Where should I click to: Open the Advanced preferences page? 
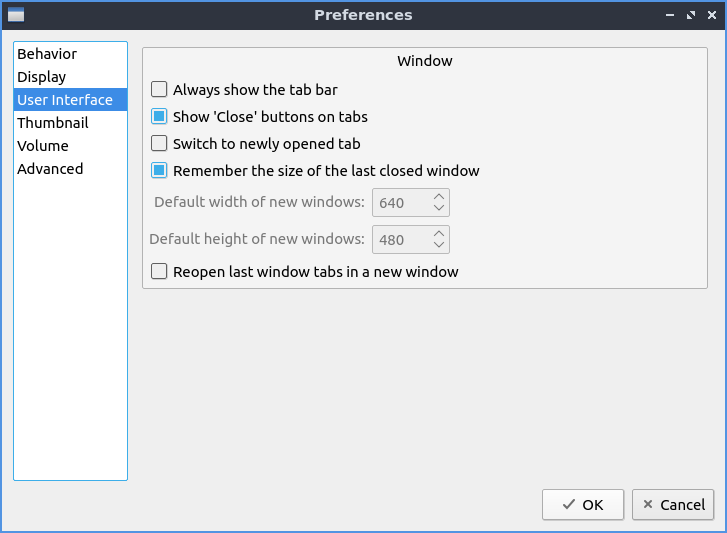[50, 169]
